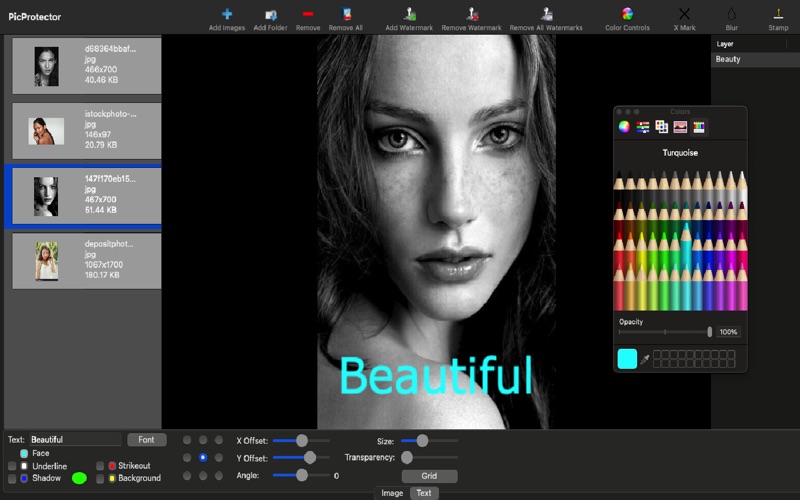Viewport: 800px width, 500px height.
Task: Click the Add Images toolbar icon
Action: 227,14
